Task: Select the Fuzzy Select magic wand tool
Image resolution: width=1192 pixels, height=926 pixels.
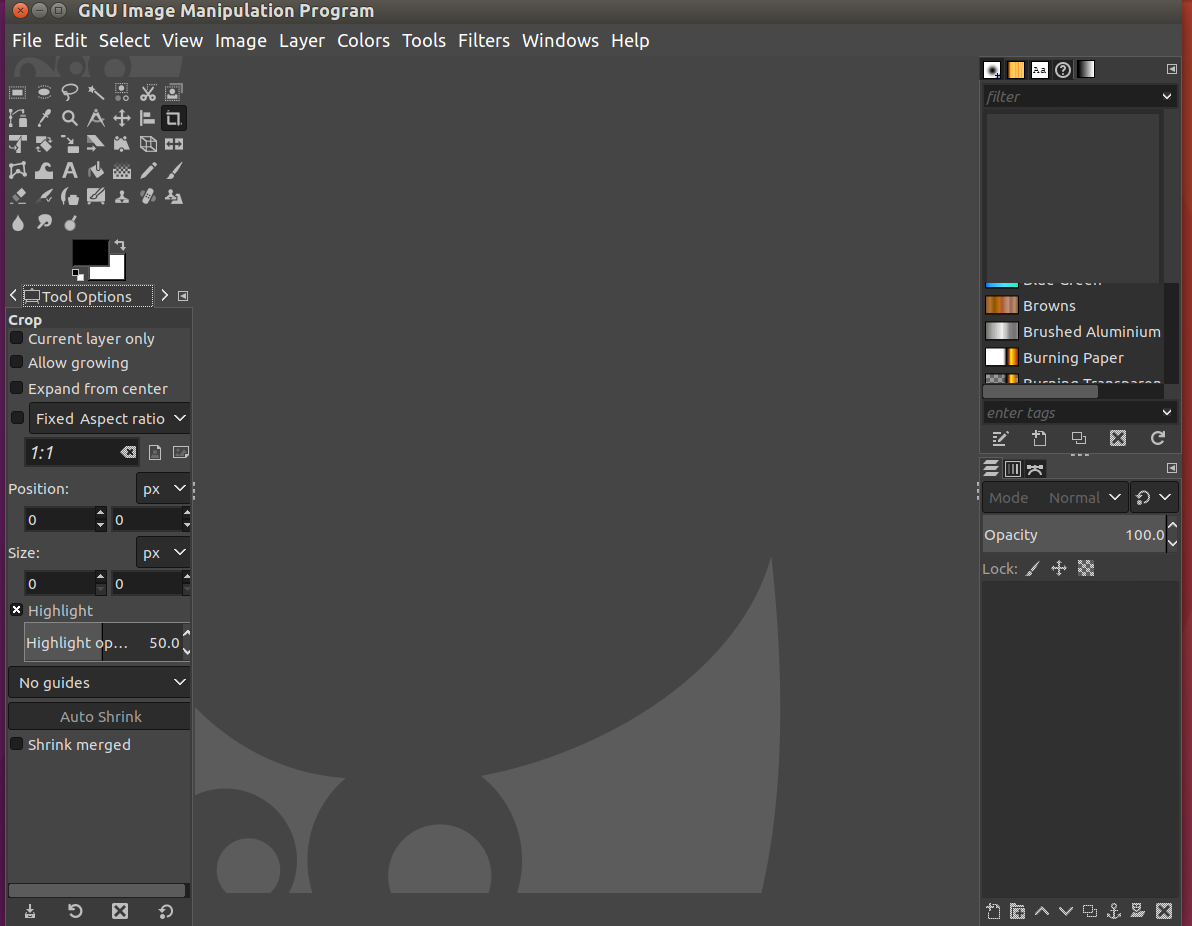Action: 96,93
